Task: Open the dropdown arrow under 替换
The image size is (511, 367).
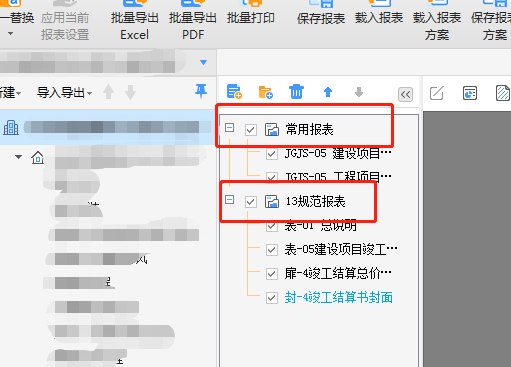Action: tap(11, 34)
